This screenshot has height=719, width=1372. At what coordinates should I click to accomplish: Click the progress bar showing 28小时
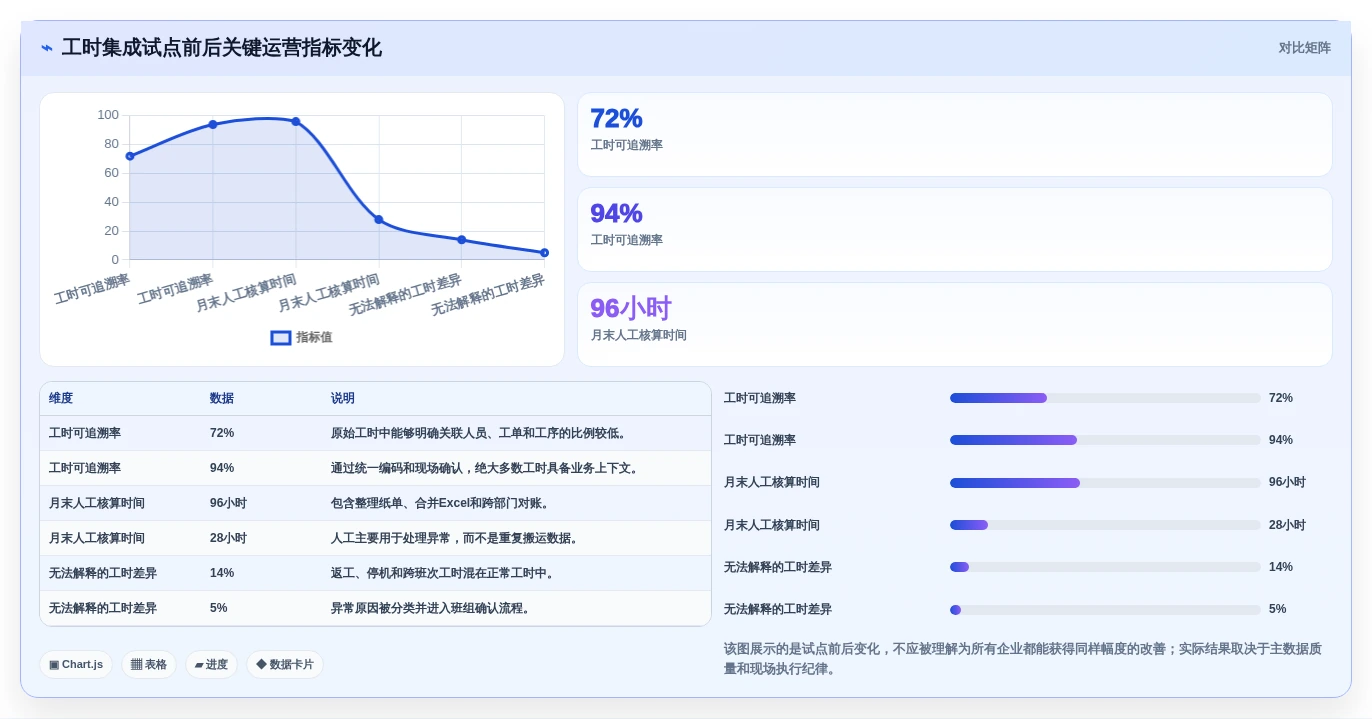pos(1105,525)
